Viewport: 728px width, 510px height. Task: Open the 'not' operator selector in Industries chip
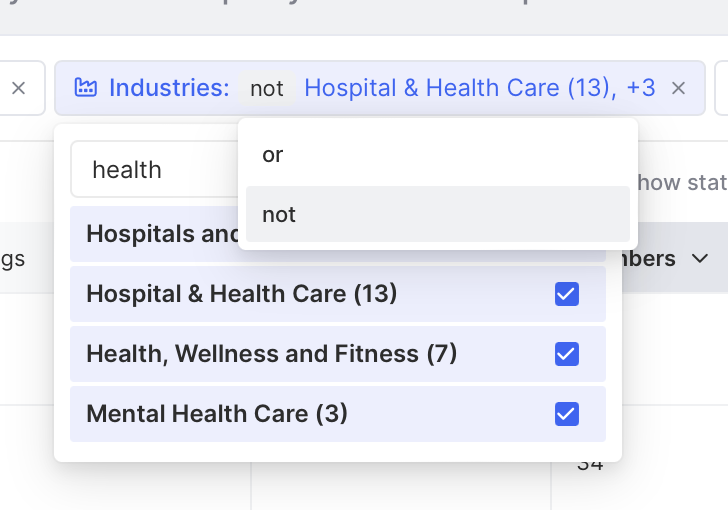click(266, 88)
